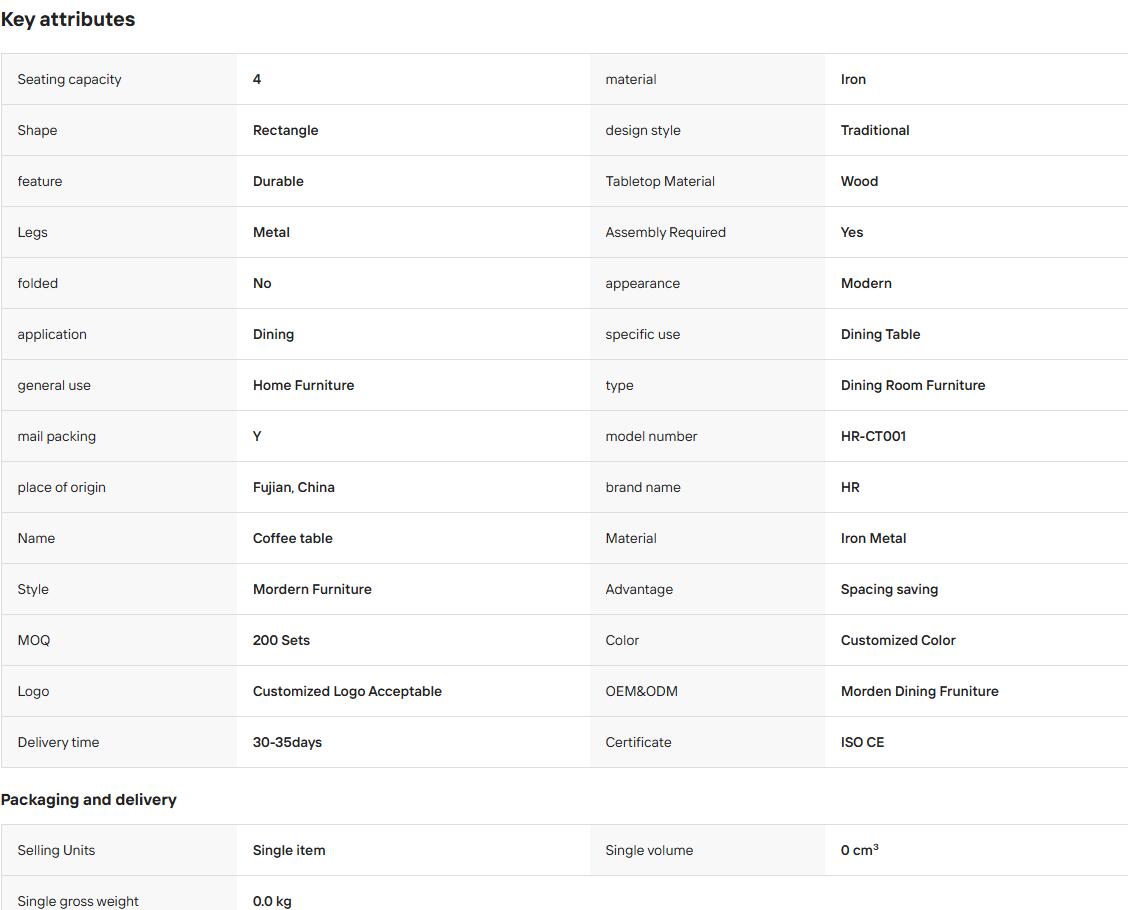Click the Packaging and delivery heading

click(88, 800)
